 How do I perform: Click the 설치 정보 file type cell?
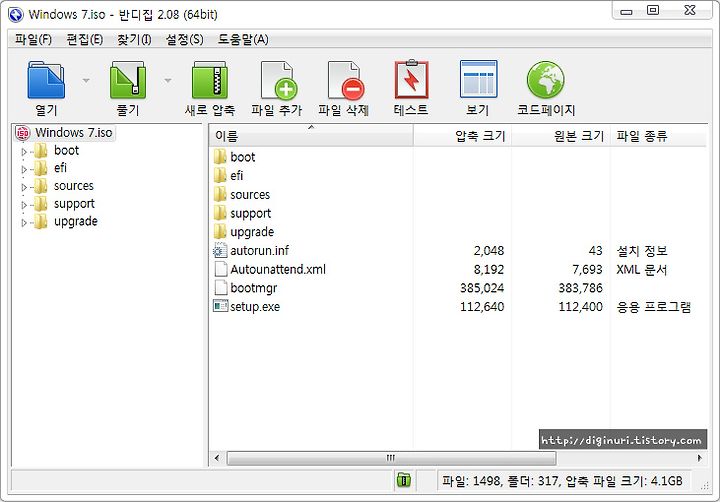point(641,251)
